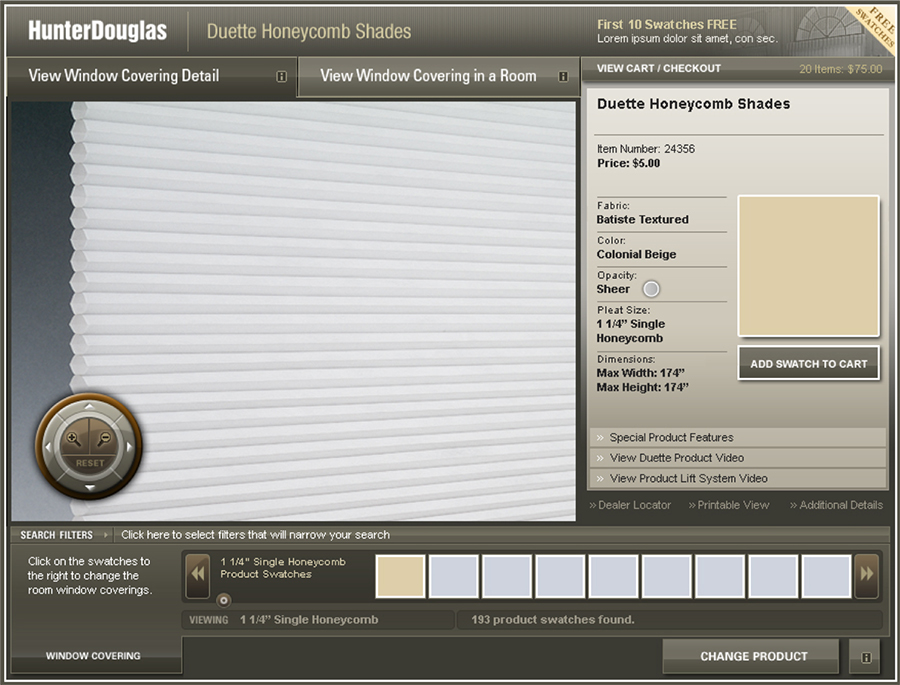Select the last swatch before the forward arrow
Image resolution: width=900 pixels, height=685 pixels.
[827, 576]
